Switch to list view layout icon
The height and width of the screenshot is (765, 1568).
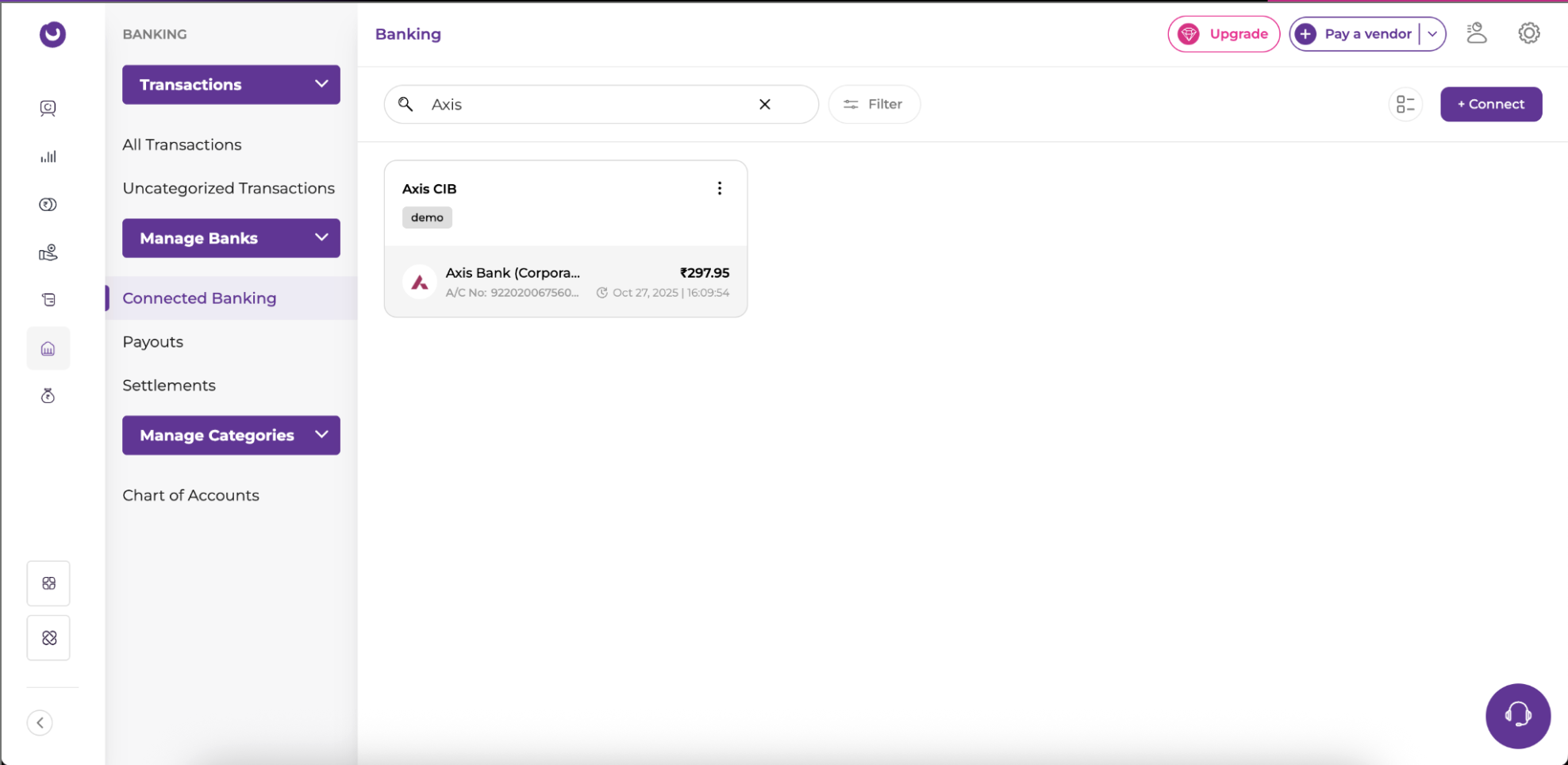click(1405, 105)
